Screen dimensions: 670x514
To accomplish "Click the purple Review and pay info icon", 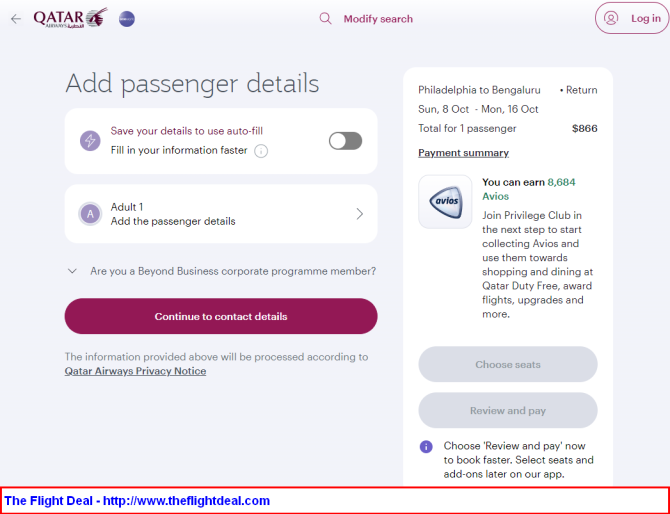I will pos(426,446).
